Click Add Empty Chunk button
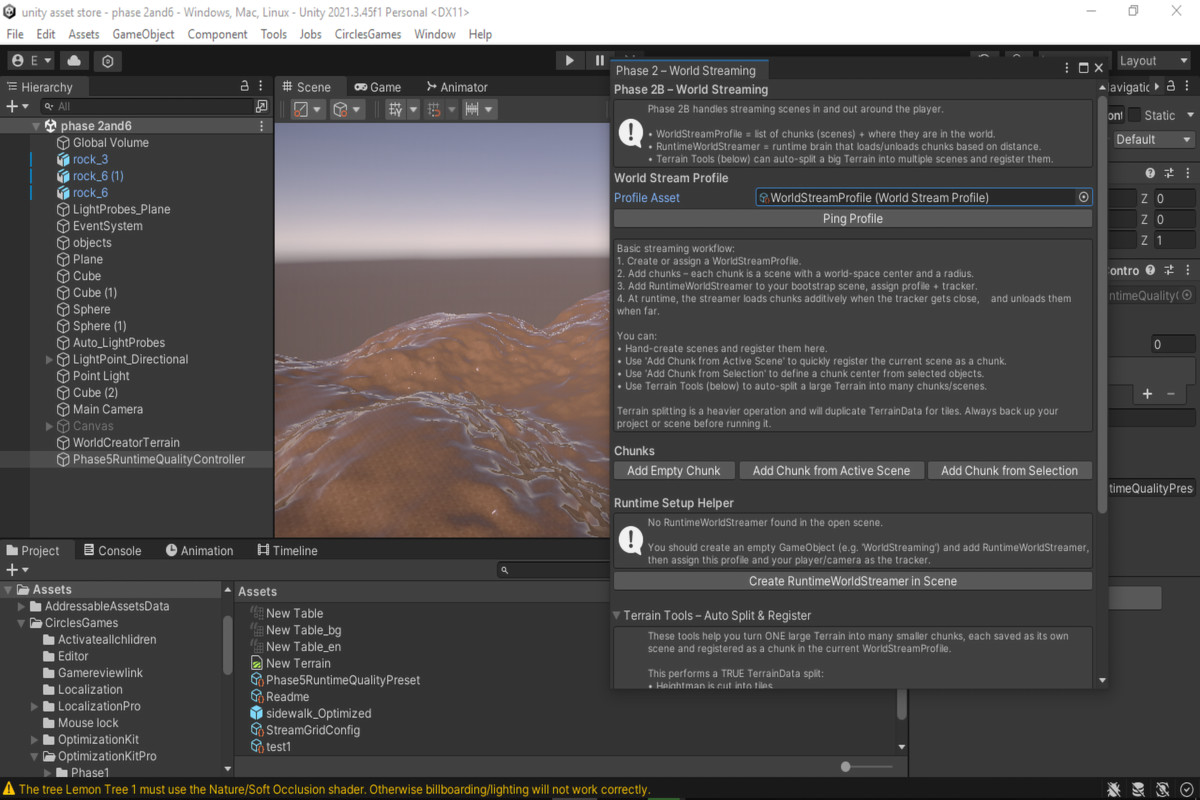 [674, 470]
